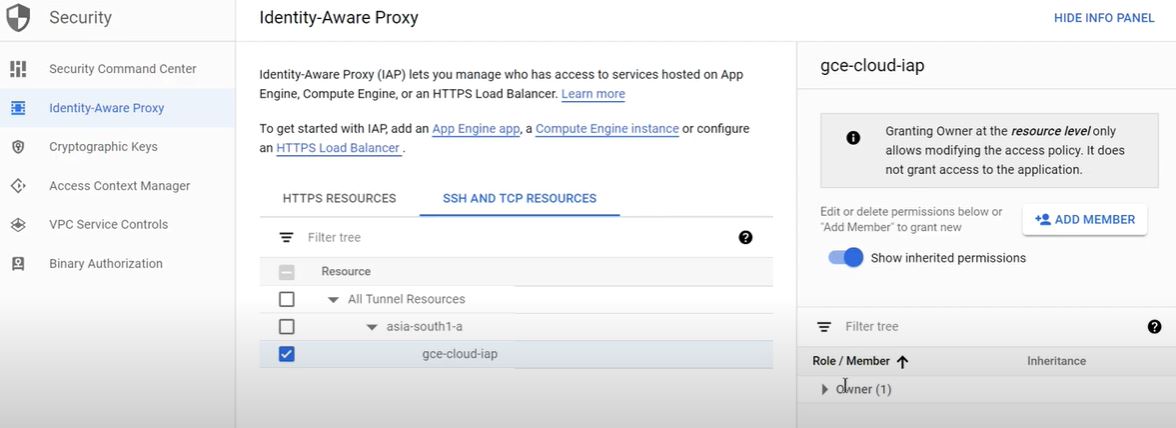1176x428 pixels.
Task: Open the Learn more link
Action: click(x=593, y=94)
